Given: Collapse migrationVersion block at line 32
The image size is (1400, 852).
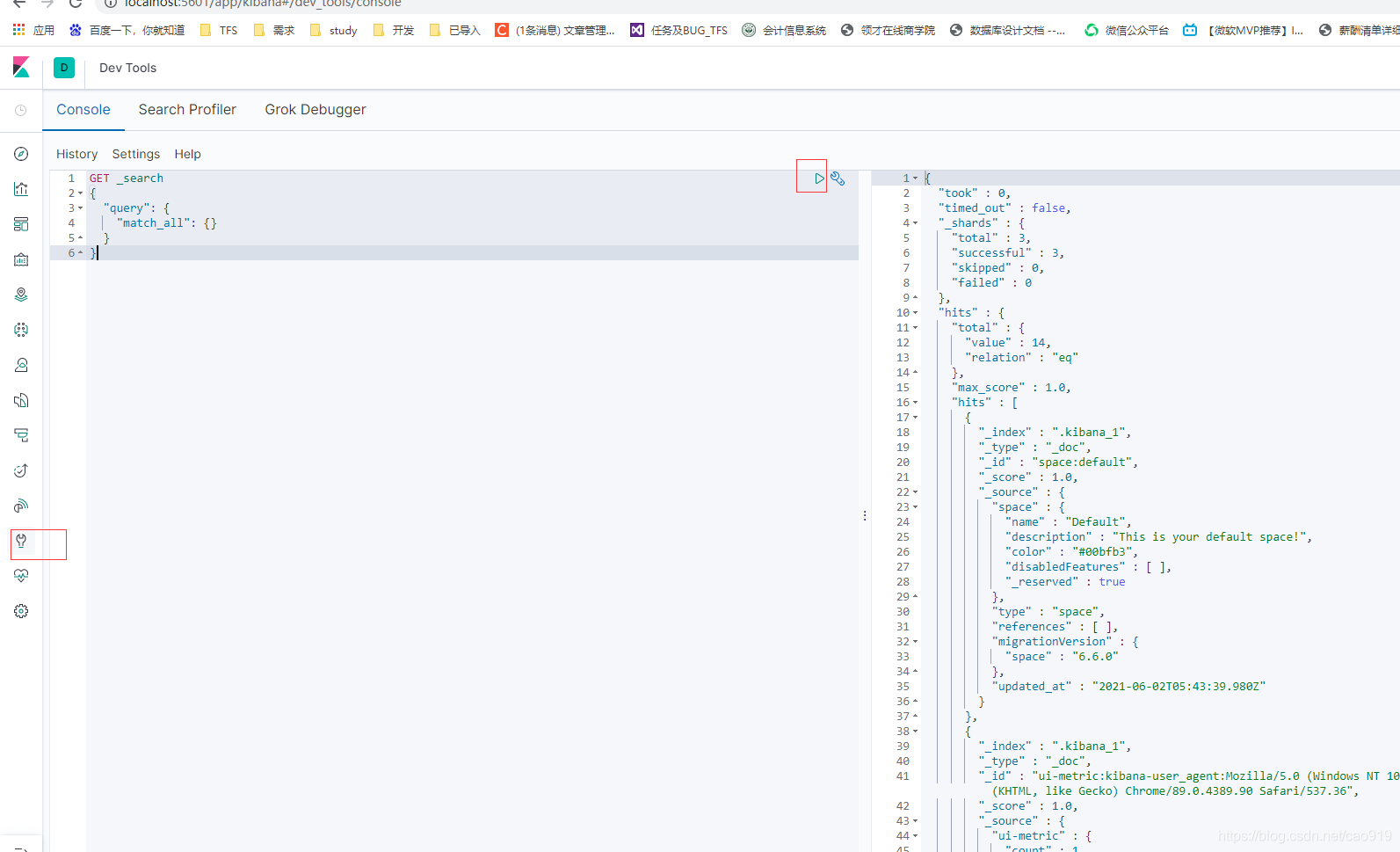Looking at the screenshot, I should 916,642.
